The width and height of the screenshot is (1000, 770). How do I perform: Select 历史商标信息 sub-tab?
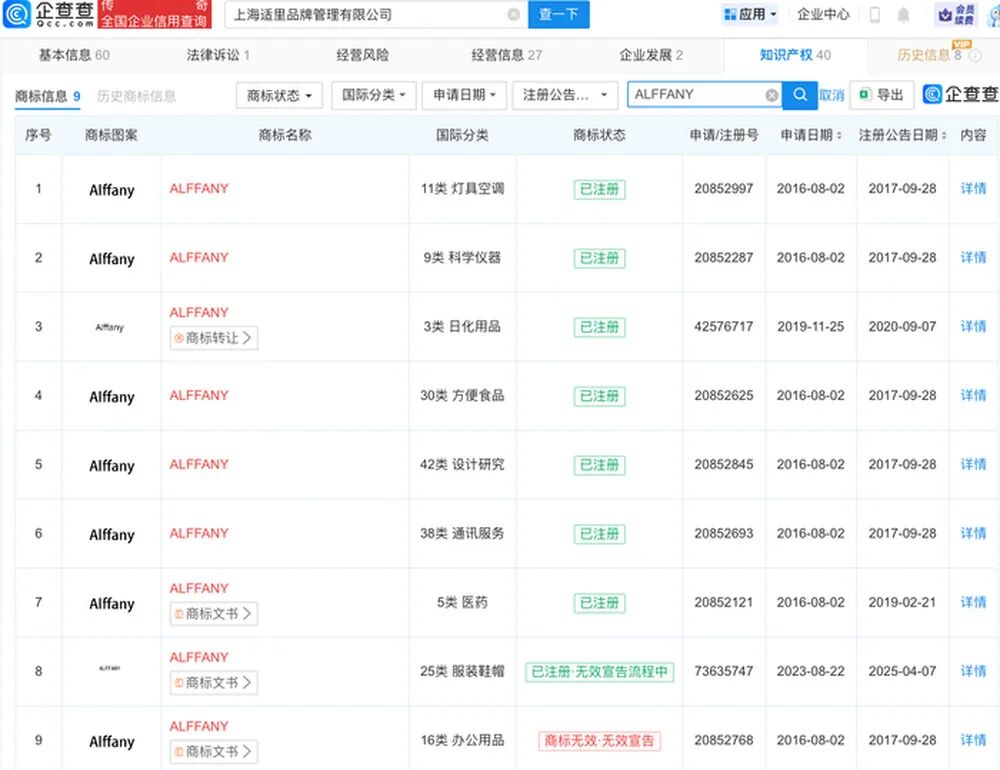pos(136,96)
